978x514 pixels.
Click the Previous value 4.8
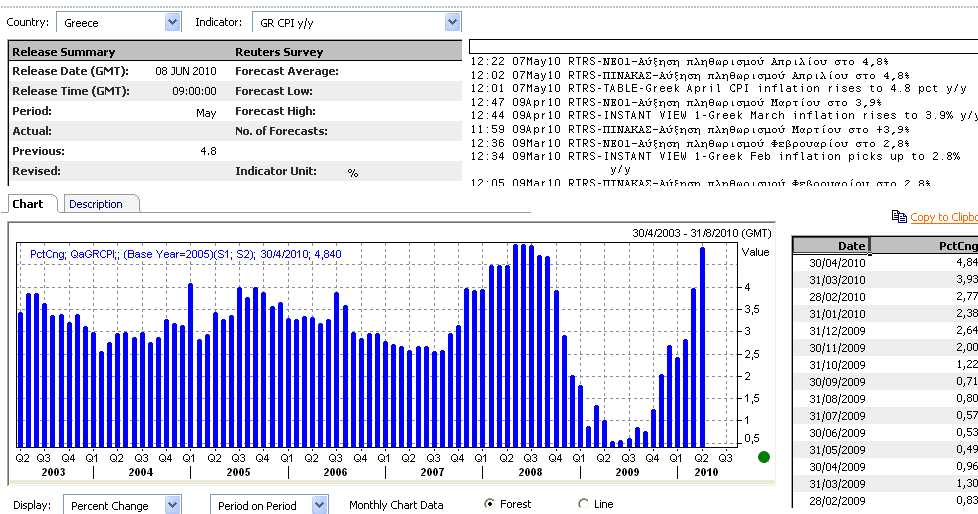pos(208,151)
